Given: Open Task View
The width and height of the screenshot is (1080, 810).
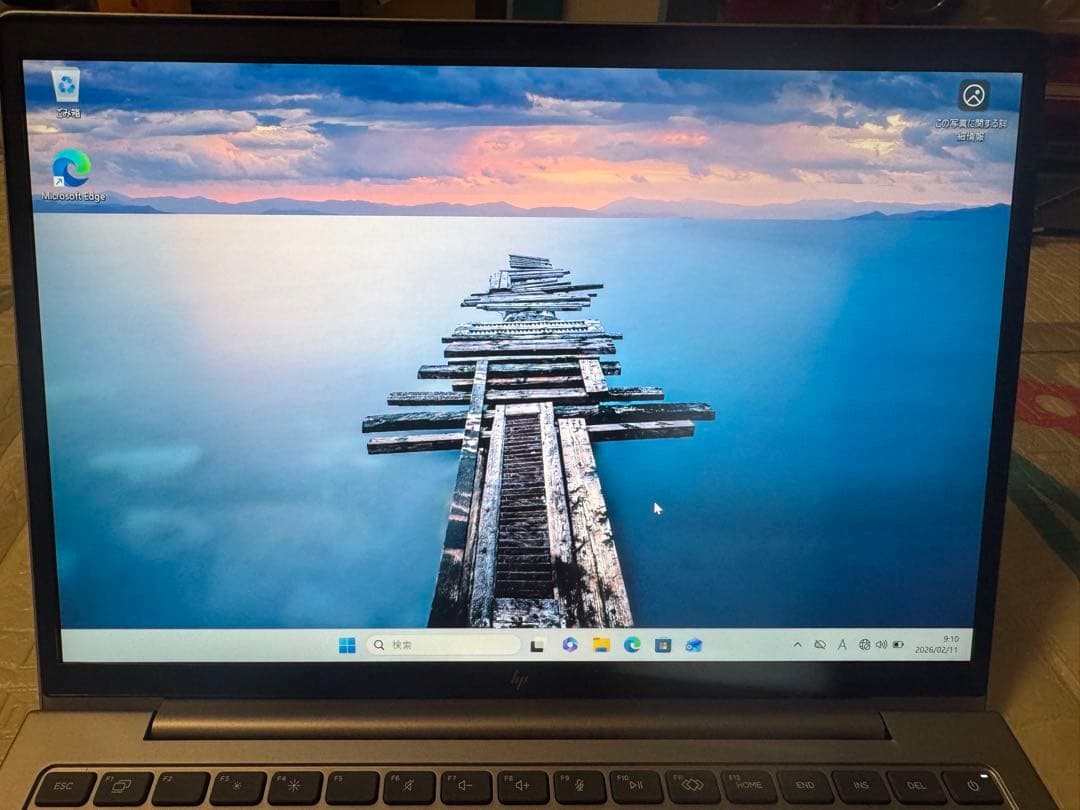Looking at the screenshot, I should point(535,645).
